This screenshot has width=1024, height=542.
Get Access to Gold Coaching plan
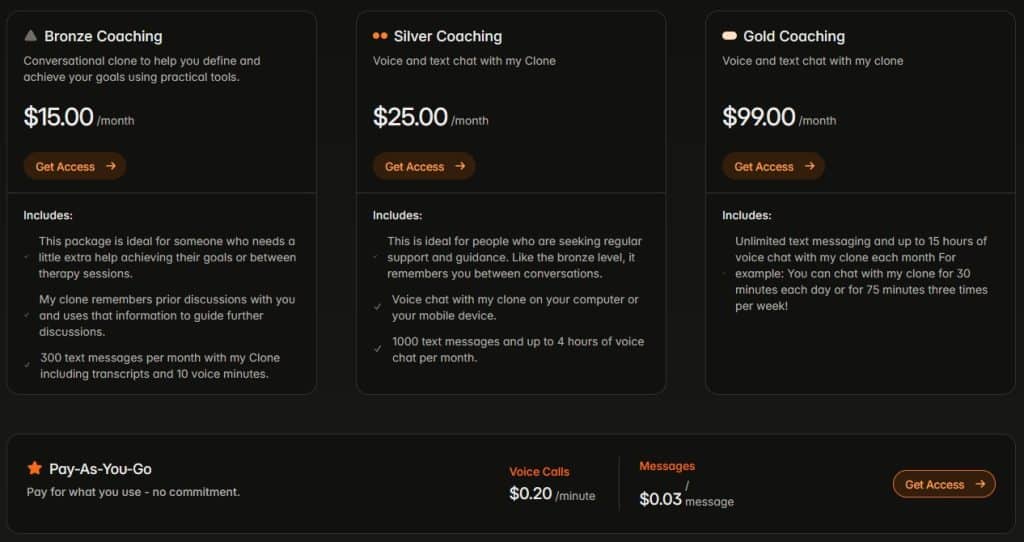774,166
